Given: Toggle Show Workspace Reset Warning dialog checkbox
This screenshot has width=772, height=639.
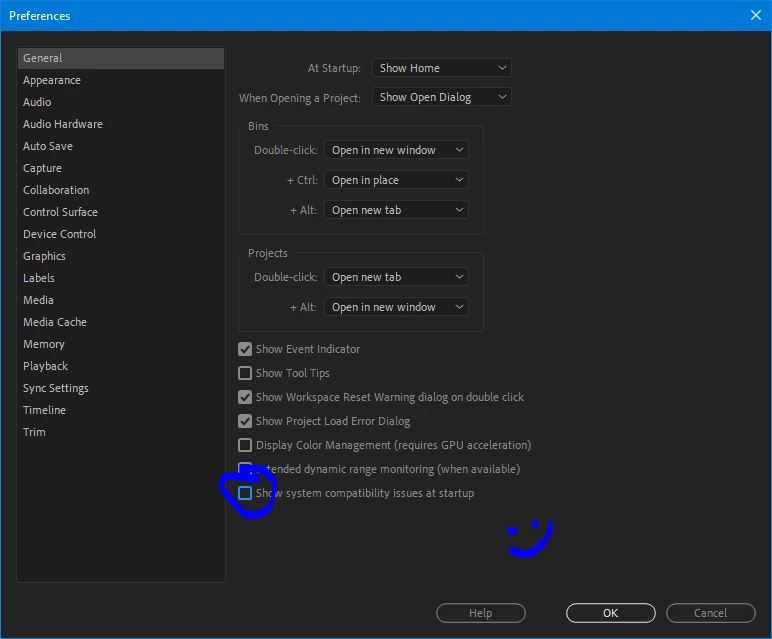Looking at the screenshot, I should point(245,397).
